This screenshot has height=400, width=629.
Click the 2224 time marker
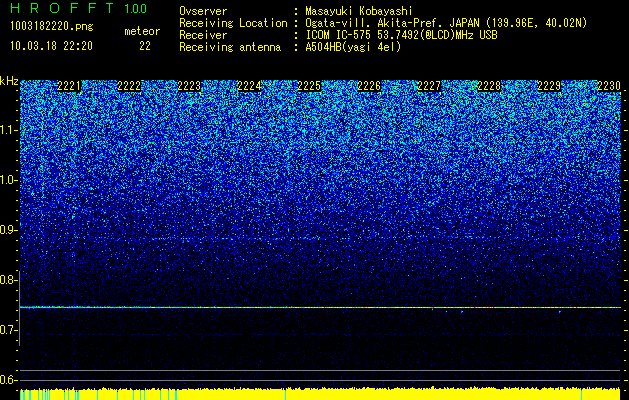pyautogui.click(x=249, y=86)
